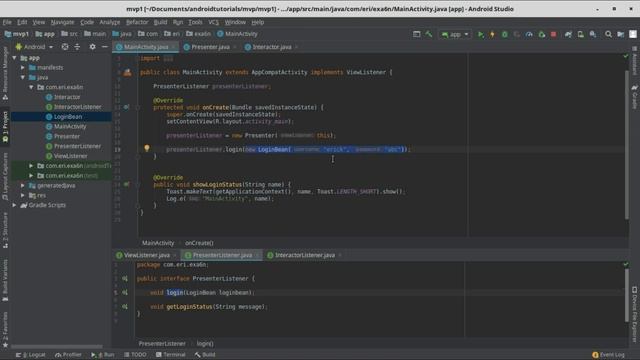640x360 pixels.
Task: Click the yellow intention lightbulb on line 19
Action: pos(147,148)
